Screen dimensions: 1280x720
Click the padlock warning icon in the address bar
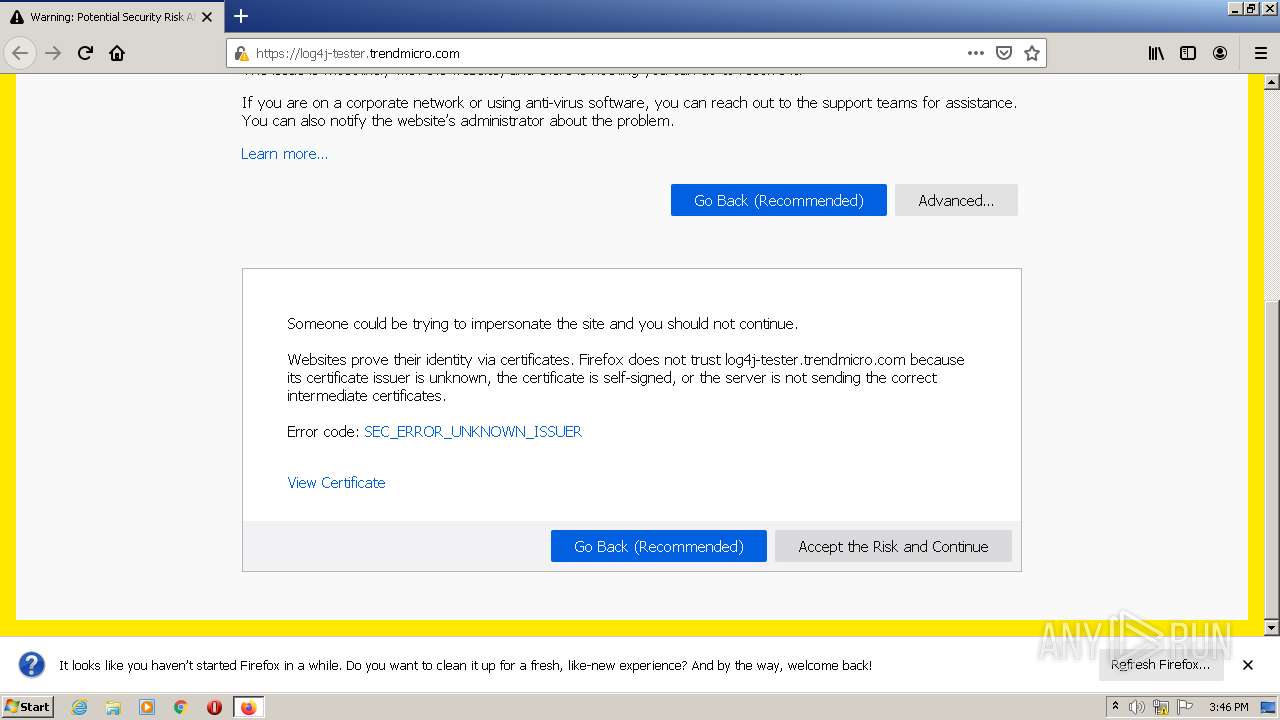click(241, 54)
